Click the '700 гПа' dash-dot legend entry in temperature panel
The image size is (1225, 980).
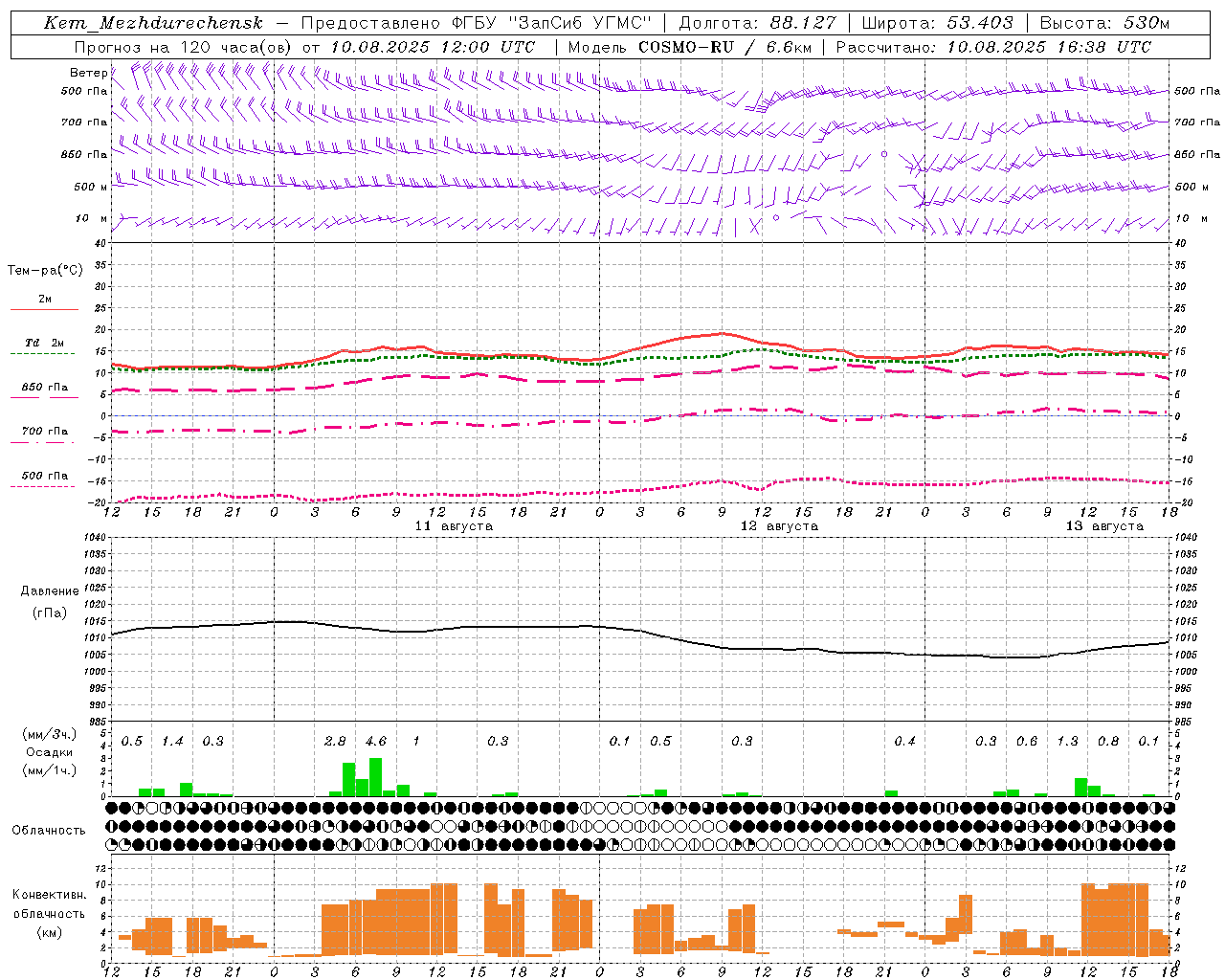(x=44, y=432)
